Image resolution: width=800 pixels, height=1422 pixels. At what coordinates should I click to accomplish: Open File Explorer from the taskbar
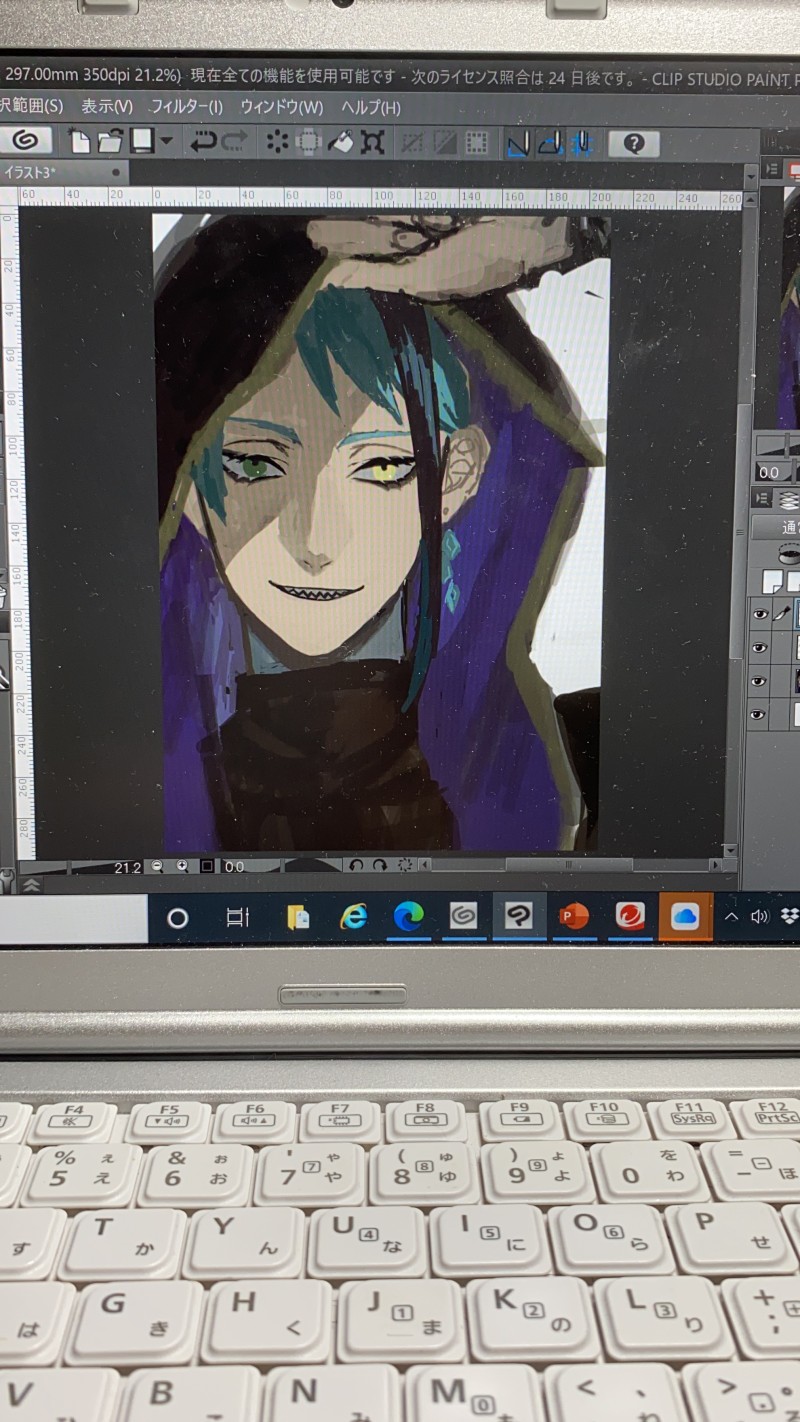[x=297, y=918]
